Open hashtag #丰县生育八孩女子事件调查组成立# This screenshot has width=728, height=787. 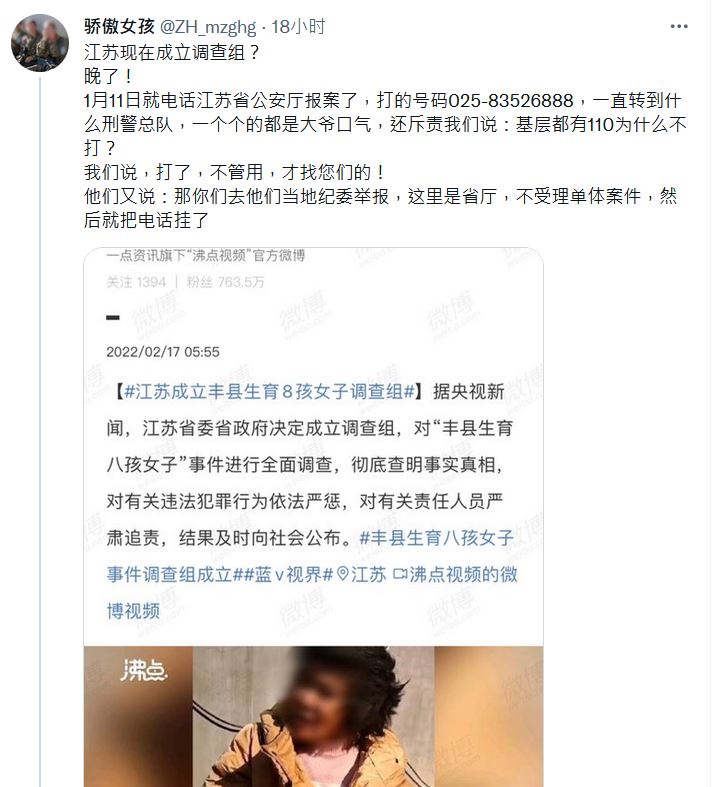point(310,556)
